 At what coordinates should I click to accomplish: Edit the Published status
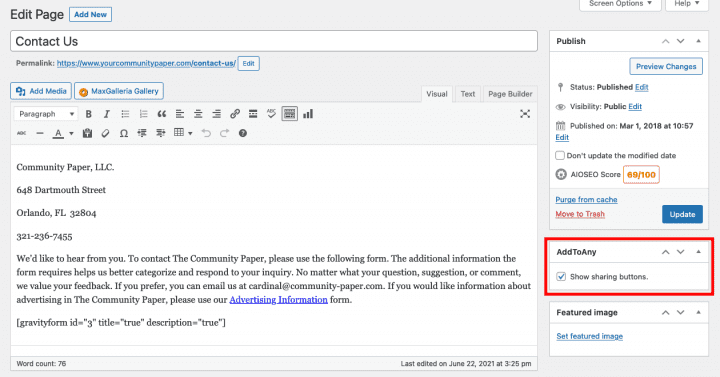tap(641, 87)
